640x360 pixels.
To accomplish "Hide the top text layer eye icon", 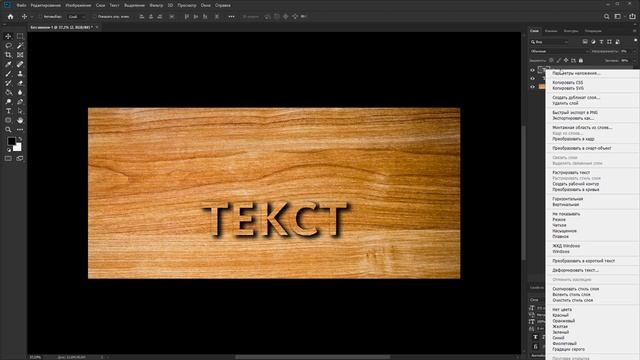I will 532,70.
